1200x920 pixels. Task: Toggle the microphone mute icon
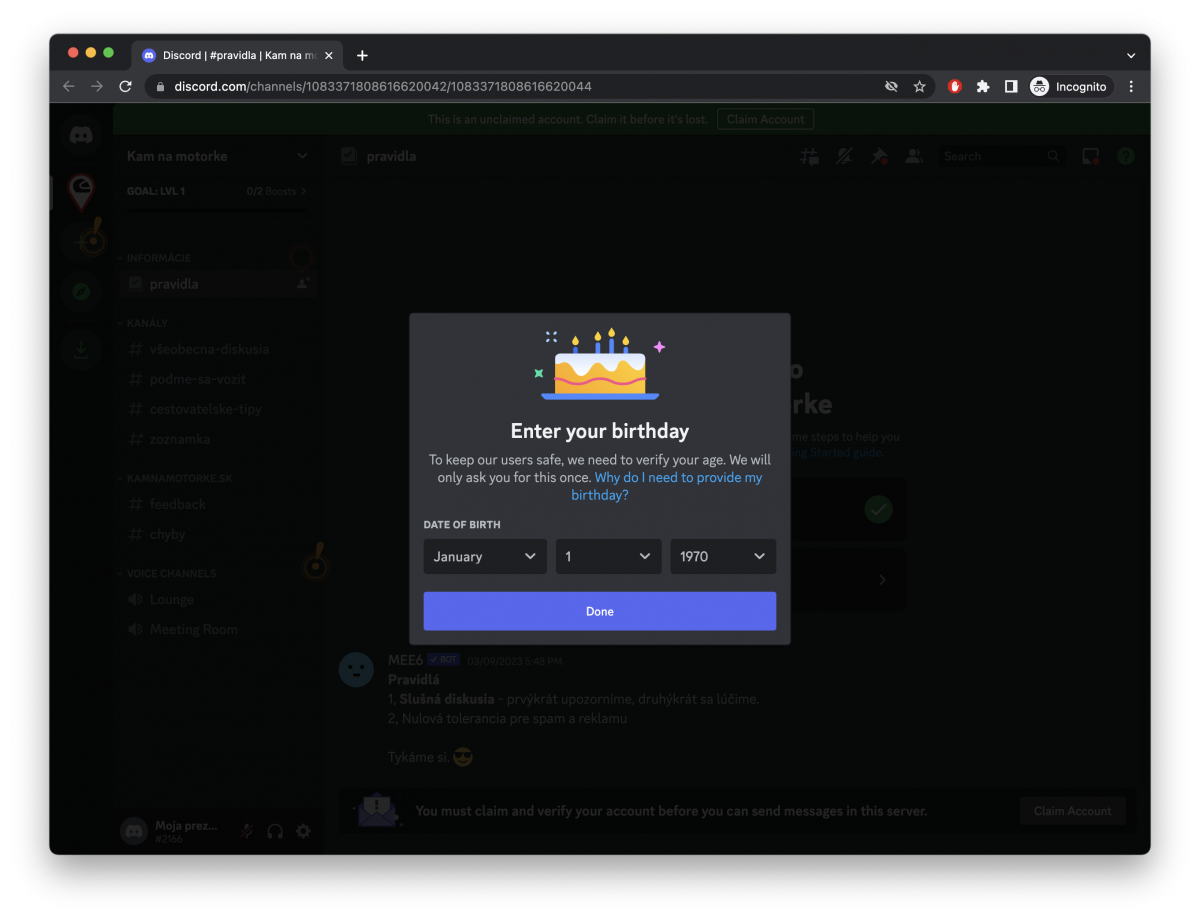(x=247, y=831)
